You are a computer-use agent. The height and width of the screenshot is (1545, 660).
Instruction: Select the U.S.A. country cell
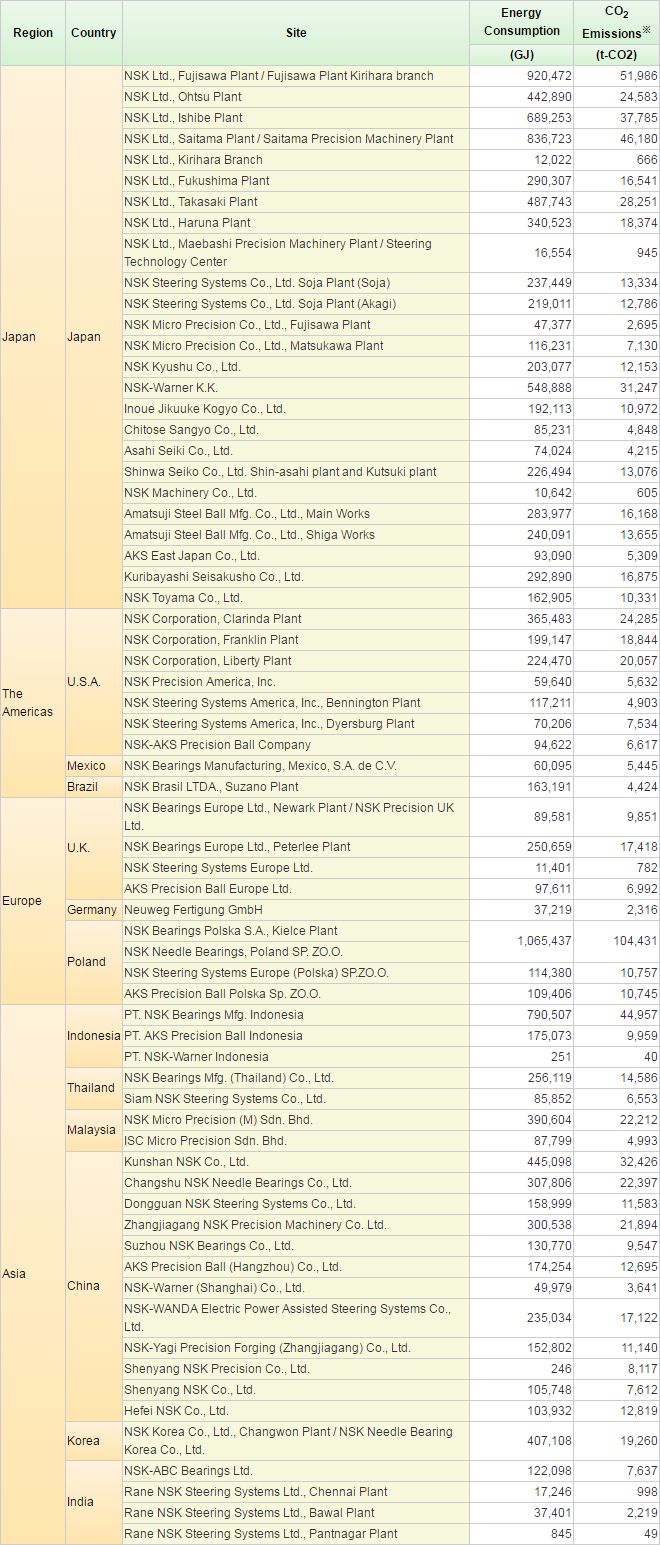(x=93, y=682)
